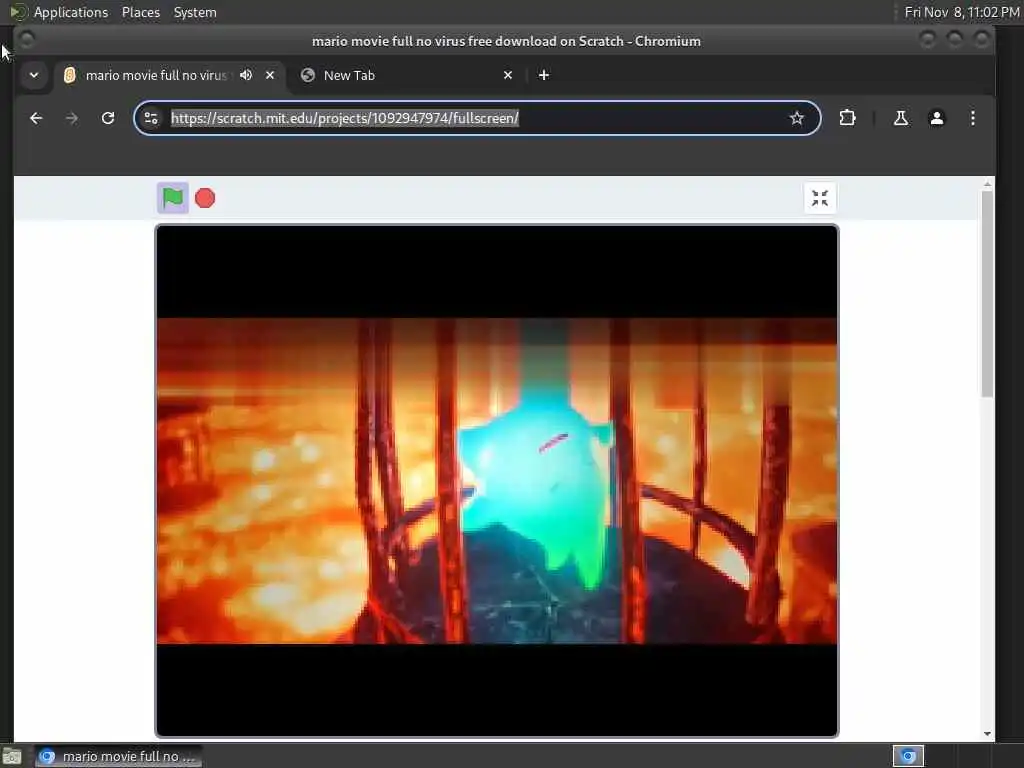The image size is (1024, 768).
Task: Click the URL address bar field
Action: [477, 118]
